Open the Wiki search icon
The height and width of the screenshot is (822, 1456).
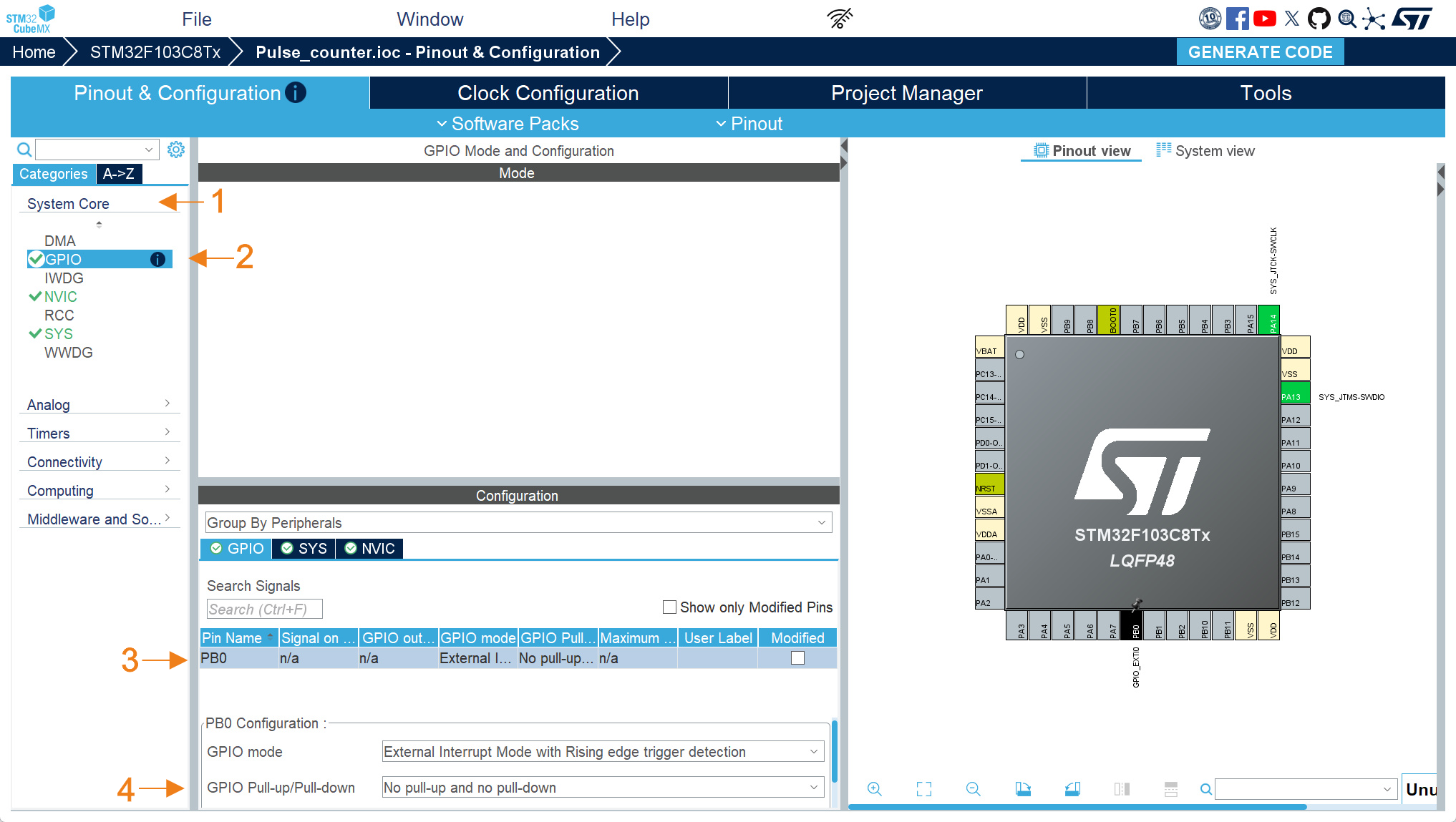[x=1346, y=19]
